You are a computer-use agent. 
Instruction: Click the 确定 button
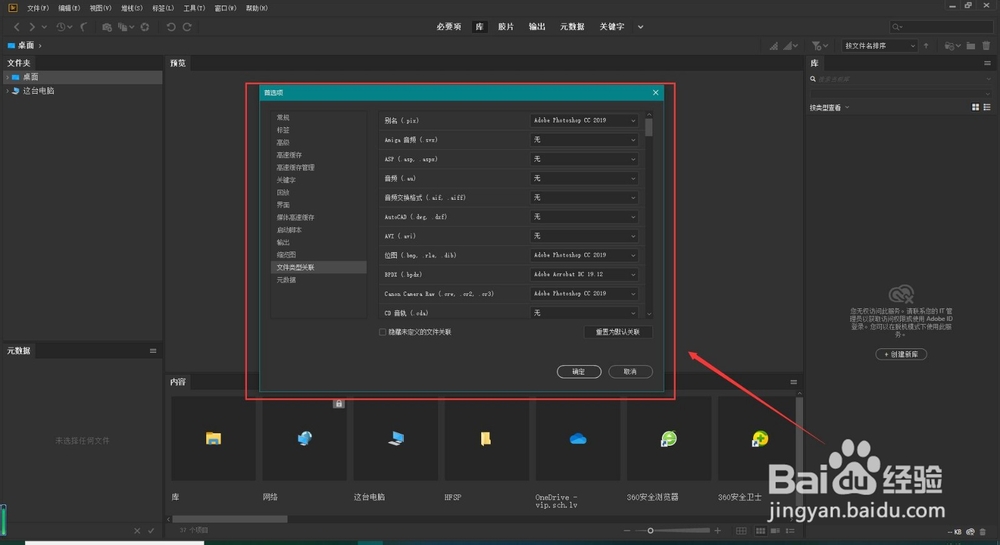579,372
